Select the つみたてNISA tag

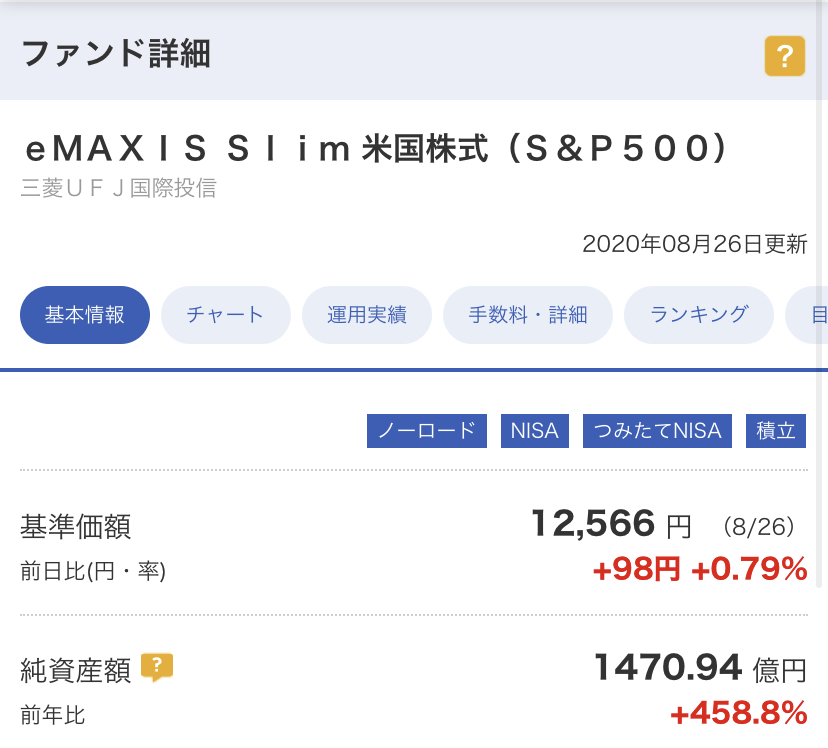(x=657, y=431)
